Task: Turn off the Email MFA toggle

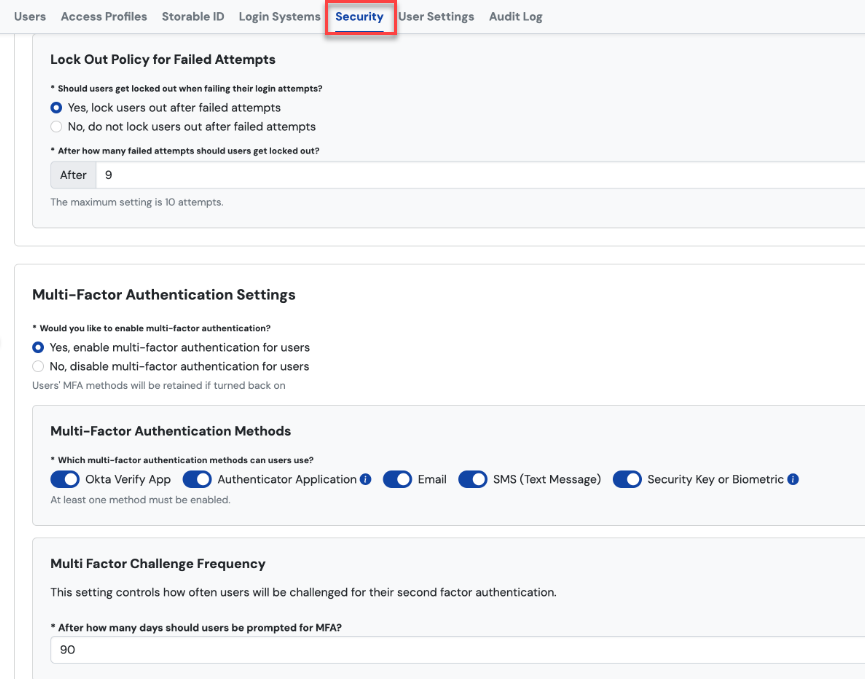Action: 397,480
